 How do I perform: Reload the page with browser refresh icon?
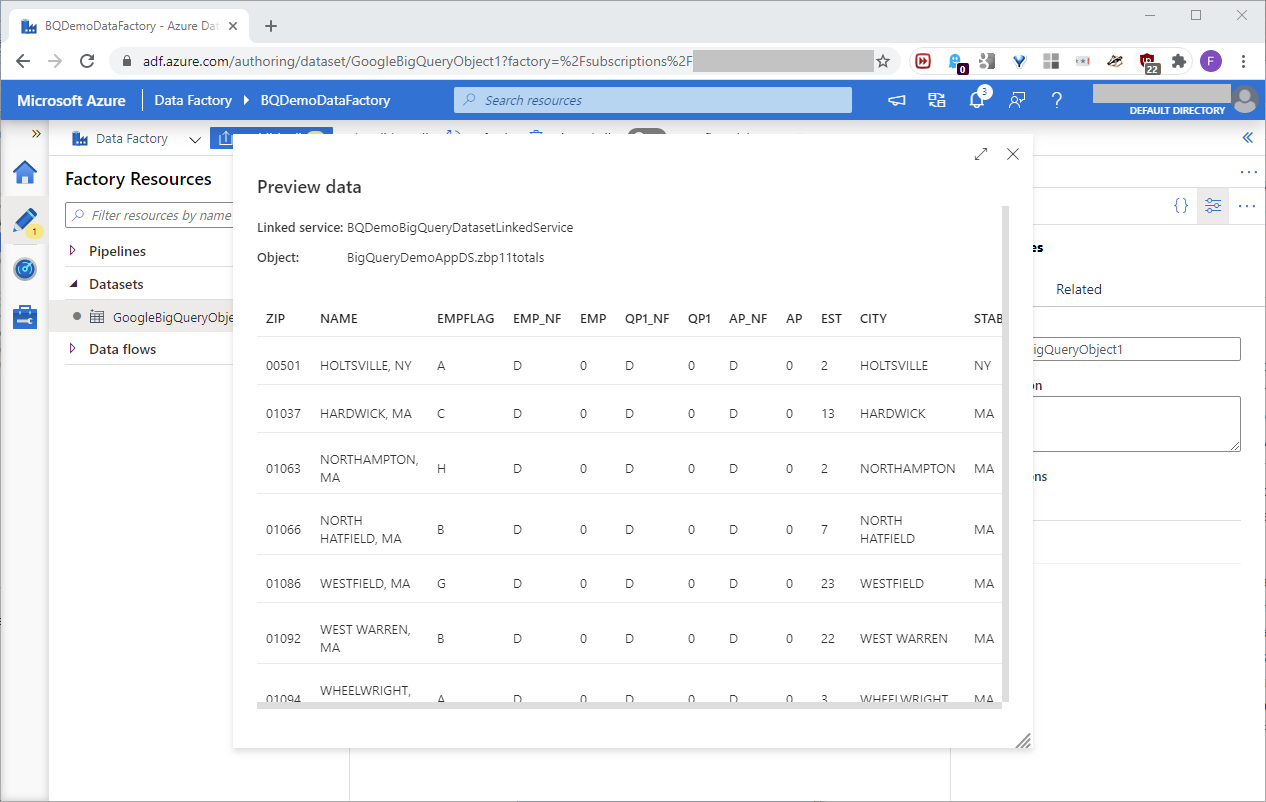coord(88,61)
